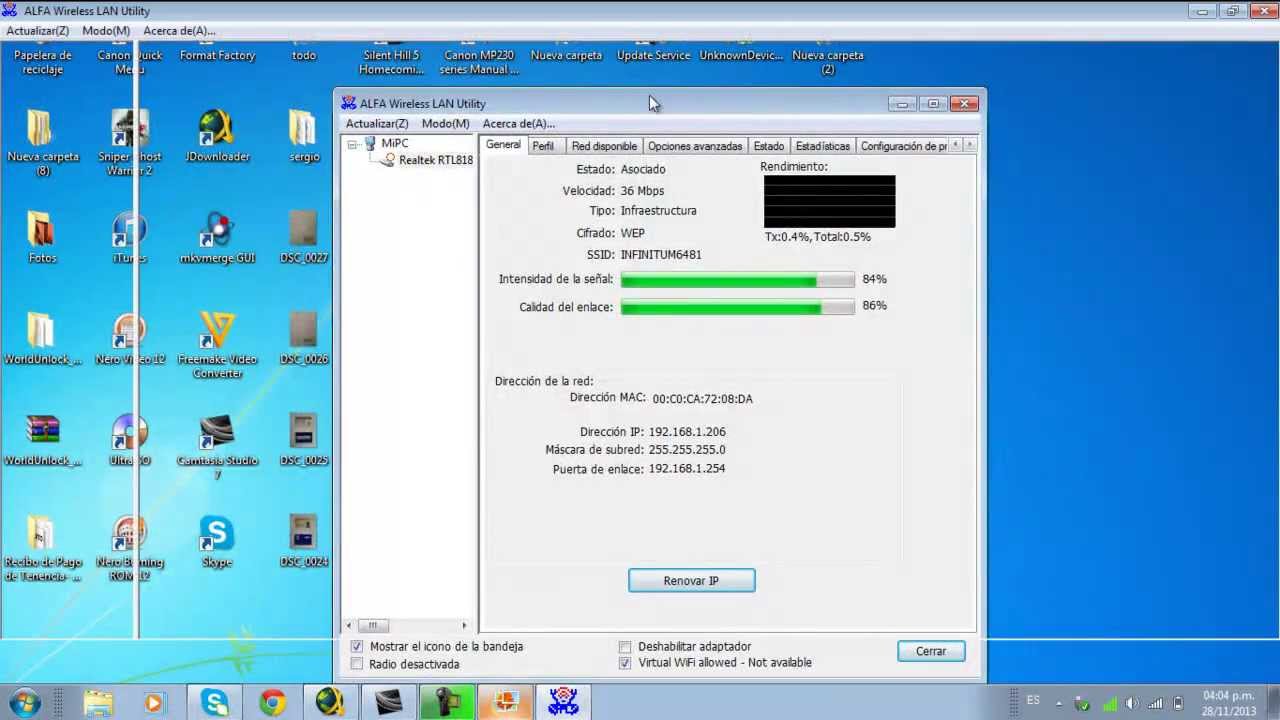
Task: Open Nero Burning ROM 12 shortcut
Action: [130, 548]
